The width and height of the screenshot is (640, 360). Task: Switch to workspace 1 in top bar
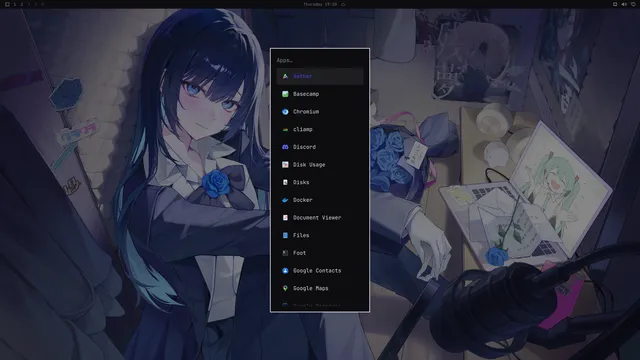pos(15,4)
